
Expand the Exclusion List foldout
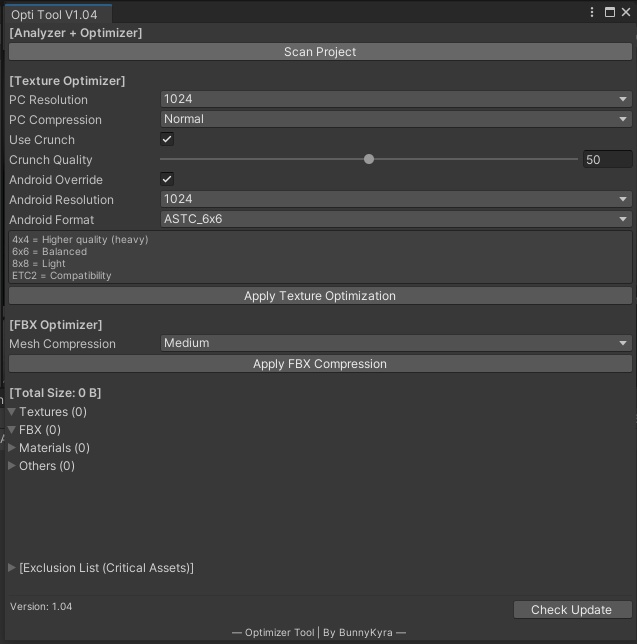pyautogui.click(x=12, y=568)
